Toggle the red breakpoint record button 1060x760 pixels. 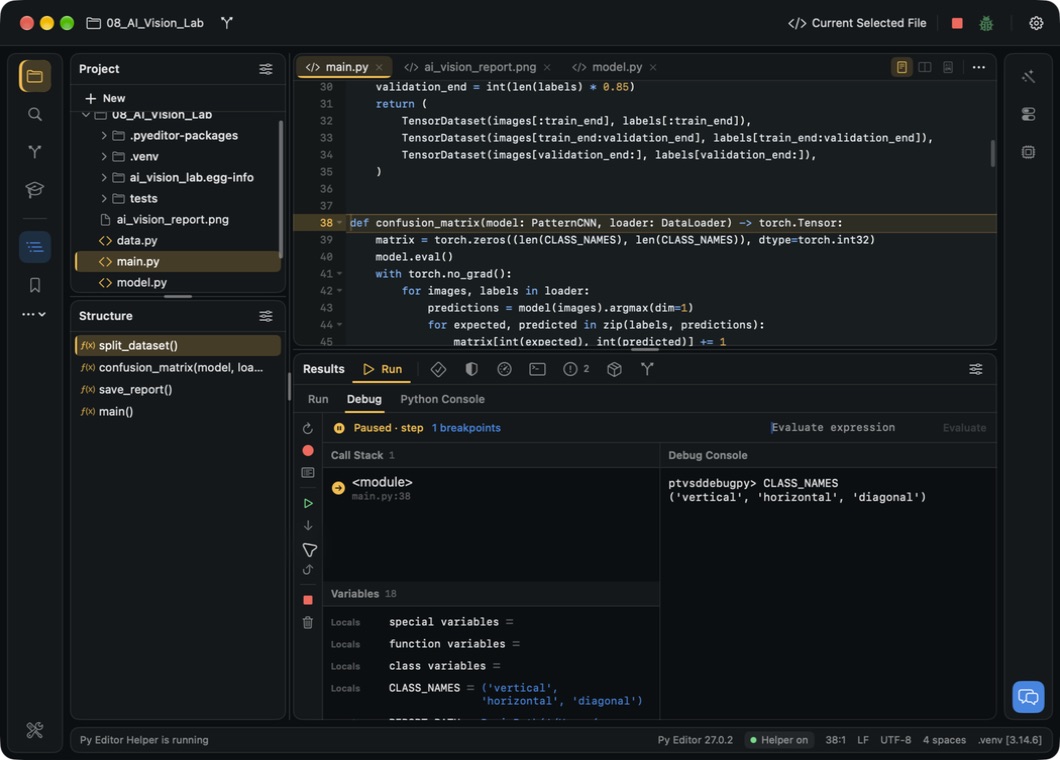(x=308, y=450)
